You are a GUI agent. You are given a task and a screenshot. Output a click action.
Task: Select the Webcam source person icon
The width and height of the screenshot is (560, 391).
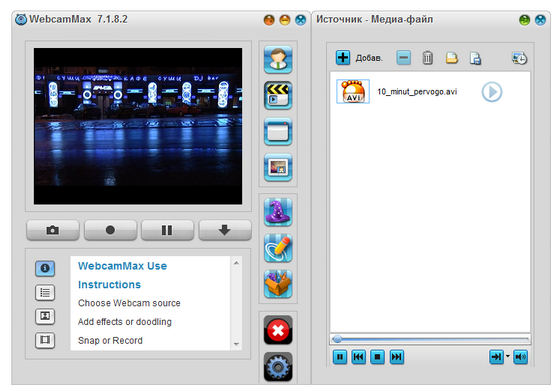click(278, 60)
